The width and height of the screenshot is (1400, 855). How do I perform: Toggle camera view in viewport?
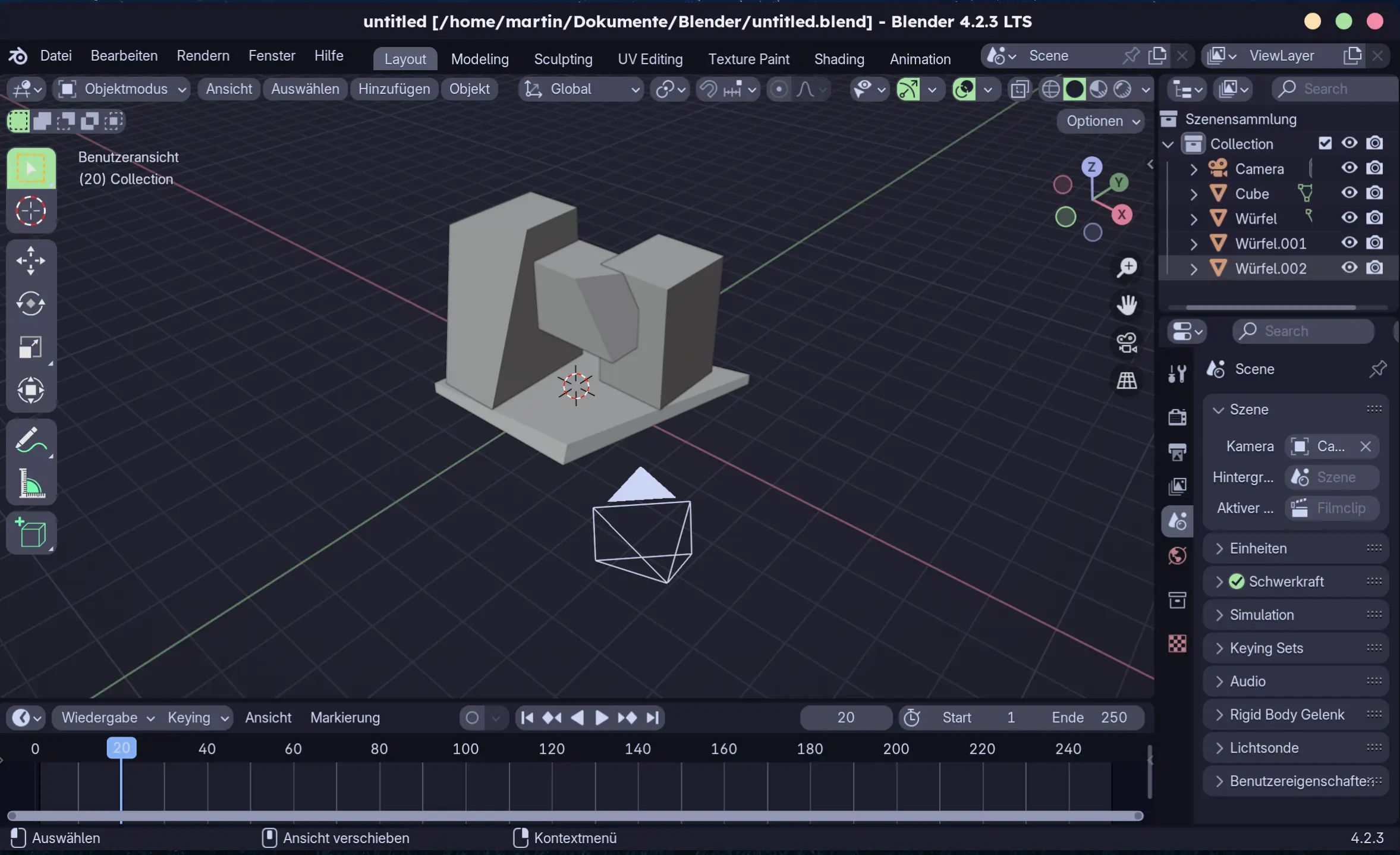click(1127, 343)
